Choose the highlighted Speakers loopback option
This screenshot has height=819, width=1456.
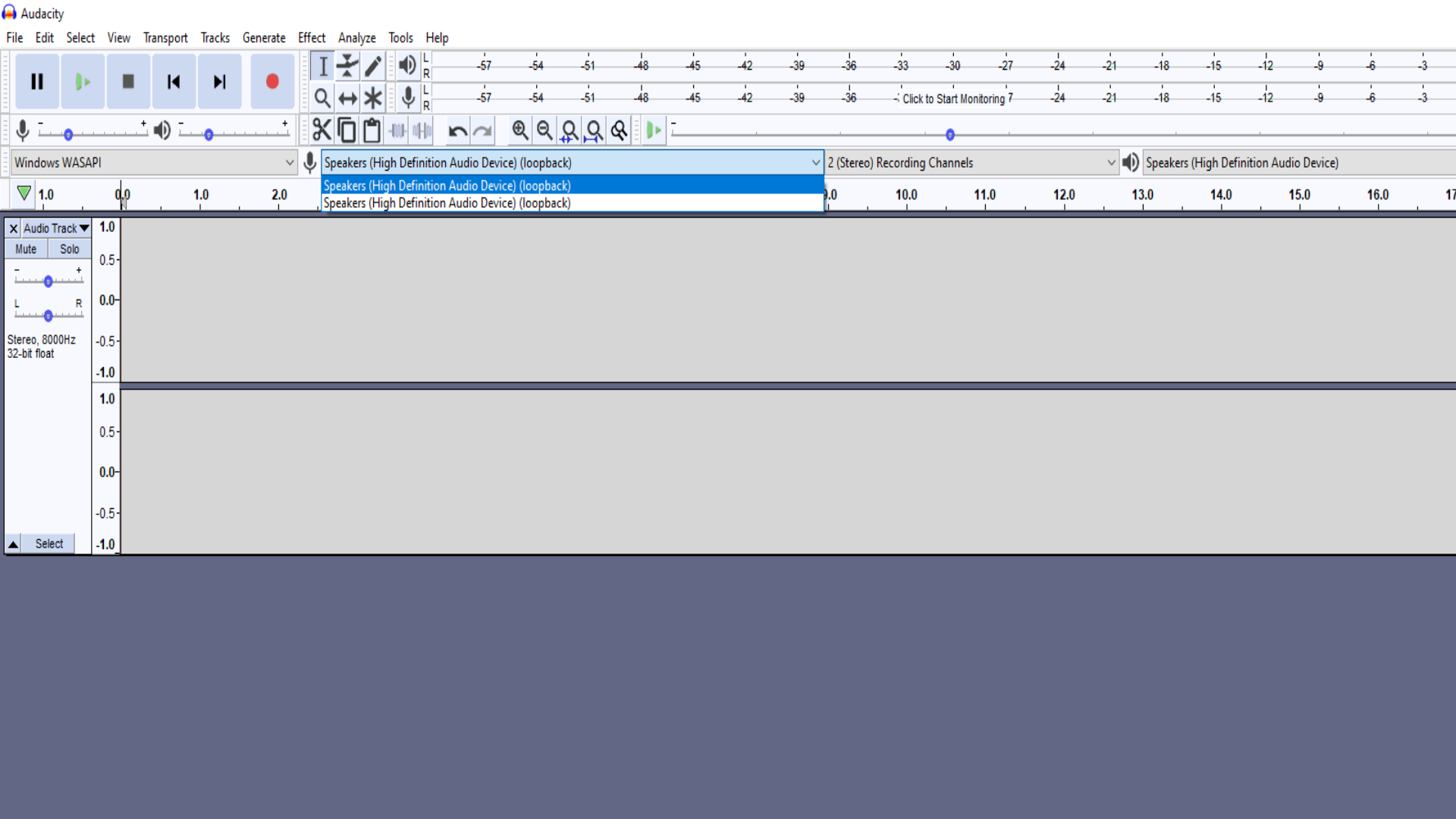pyautogui.click(x=573, y=185)
